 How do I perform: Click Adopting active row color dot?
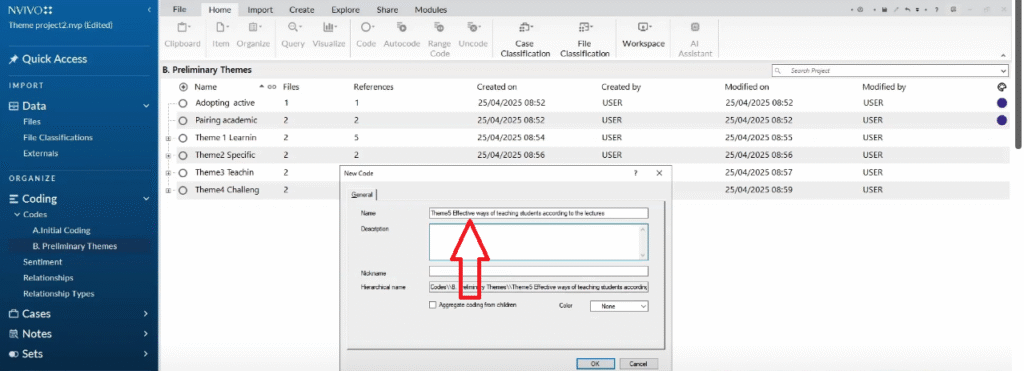(1002, 103)
